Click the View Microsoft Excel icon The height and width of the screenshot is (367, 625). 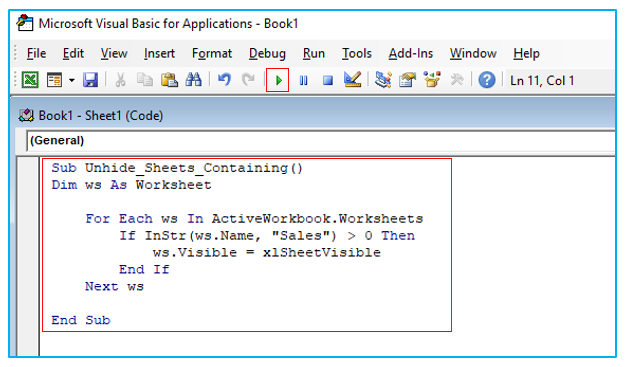pyautogui.click(x=30, y=80)
